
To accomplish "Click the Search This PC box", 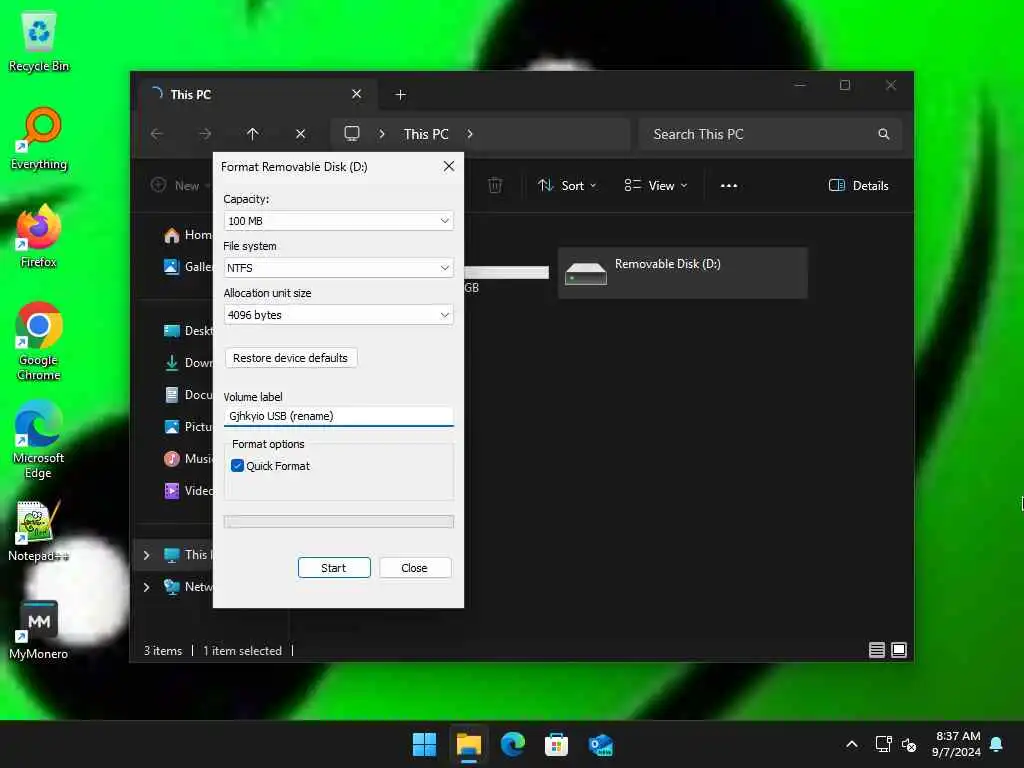I will [771, 134].
